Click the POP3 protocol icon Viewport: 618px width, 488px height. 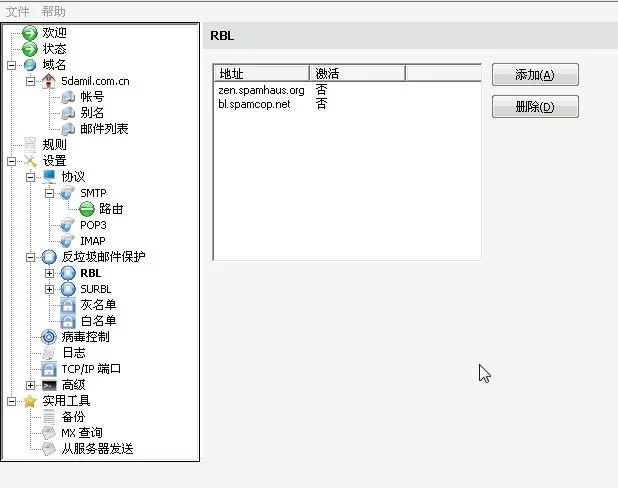pyautogui.click(x=67, y=225)
